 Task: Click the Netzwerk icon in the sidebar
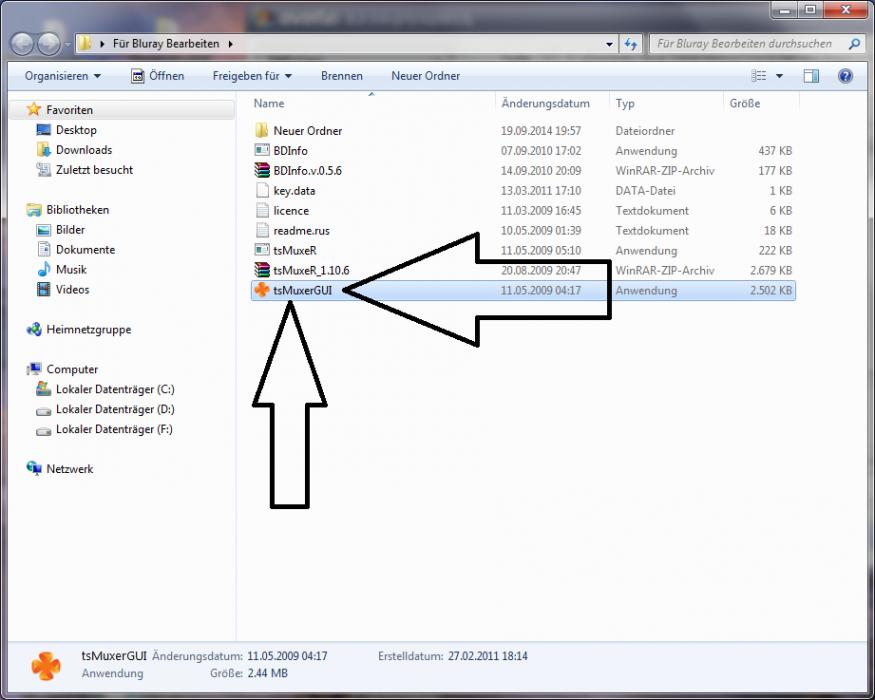[x=34, y=468]
